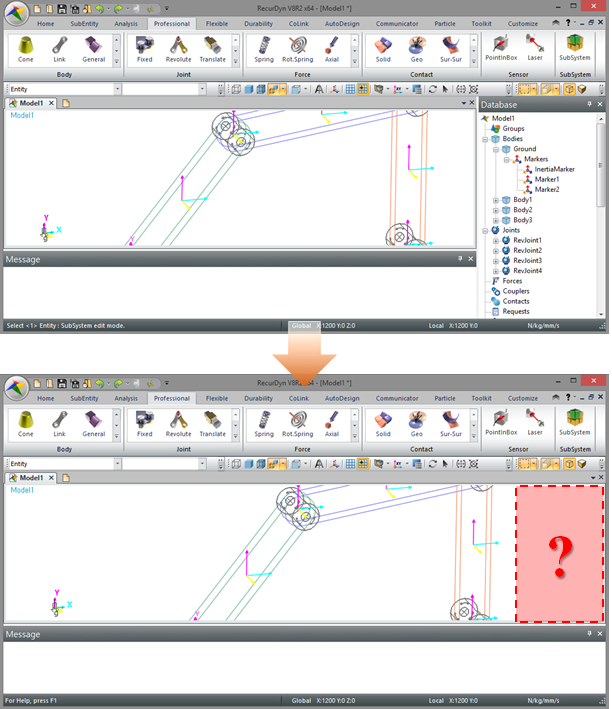
Task: Open the AutoDesign tab in lower ribbon
Action: [341, 397]
